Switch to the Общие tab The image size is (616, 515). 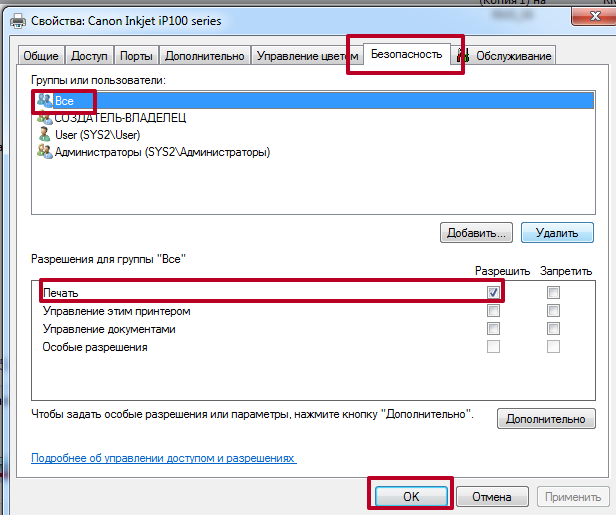(x=42, y=56)
